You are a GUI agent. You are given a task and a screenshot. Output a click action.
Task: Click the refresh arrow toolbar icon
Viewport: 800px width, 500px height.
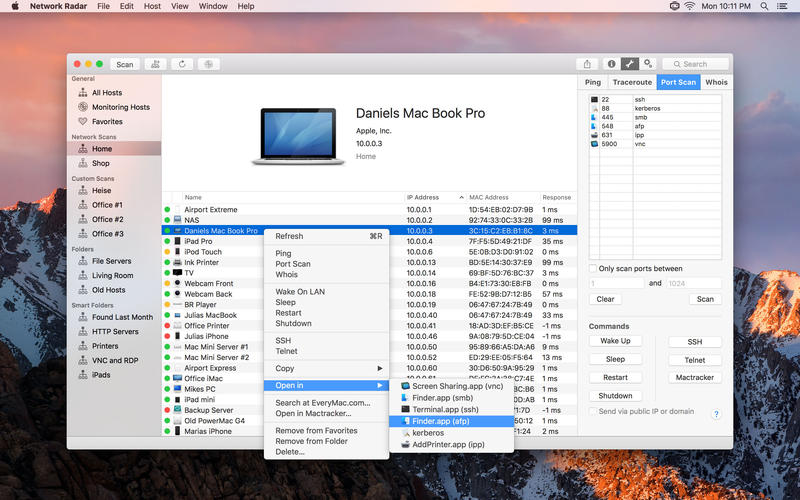point(182,64)
